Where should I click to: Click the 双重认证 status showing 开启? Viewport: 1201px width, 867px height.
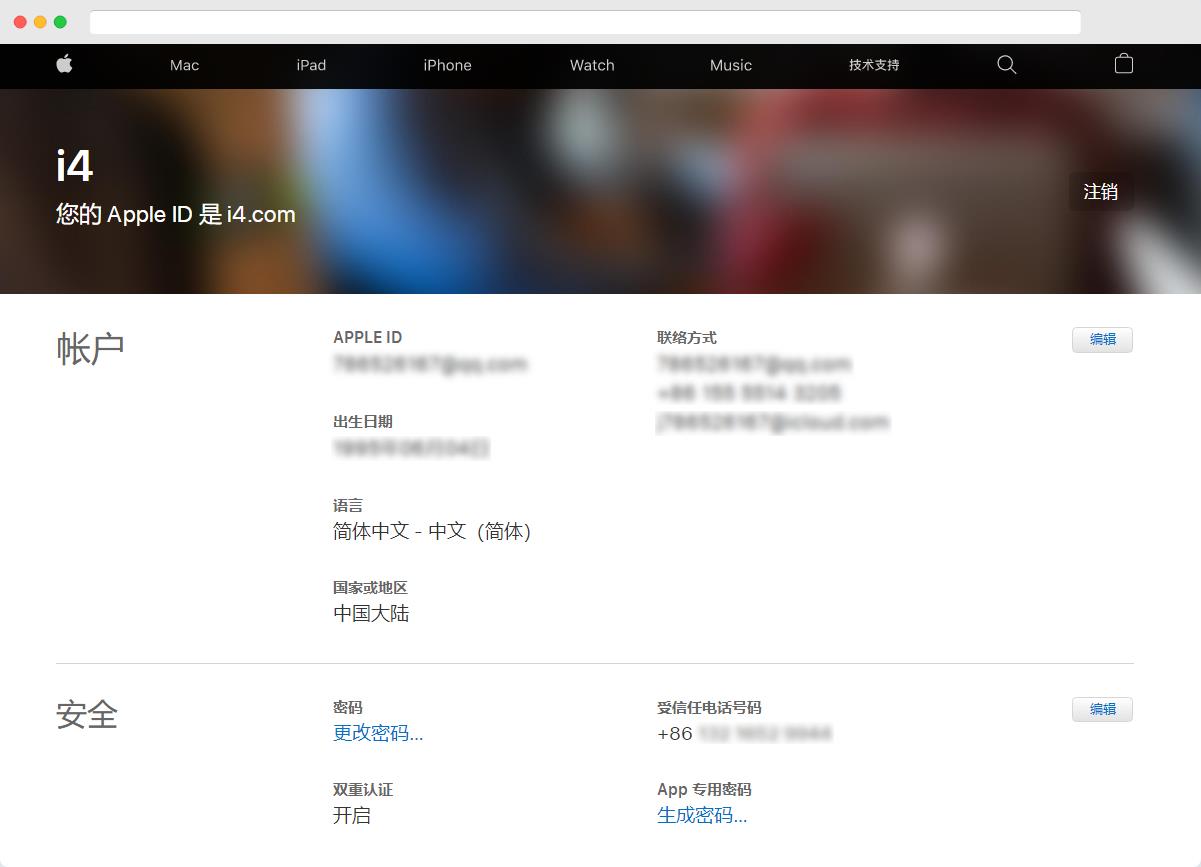[x=353, y=815]
